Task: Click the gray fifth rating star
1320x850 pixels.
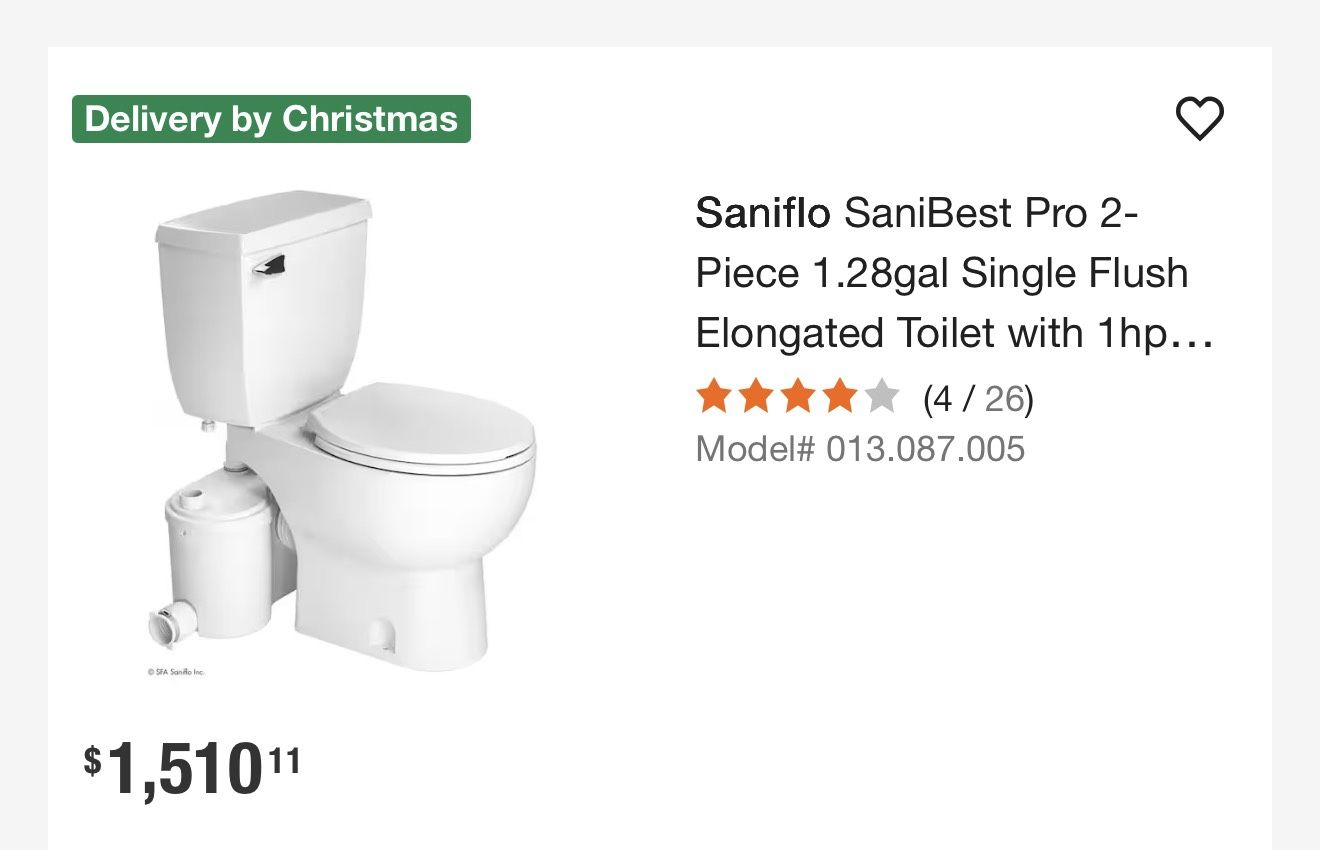Action: click(880, 397)
